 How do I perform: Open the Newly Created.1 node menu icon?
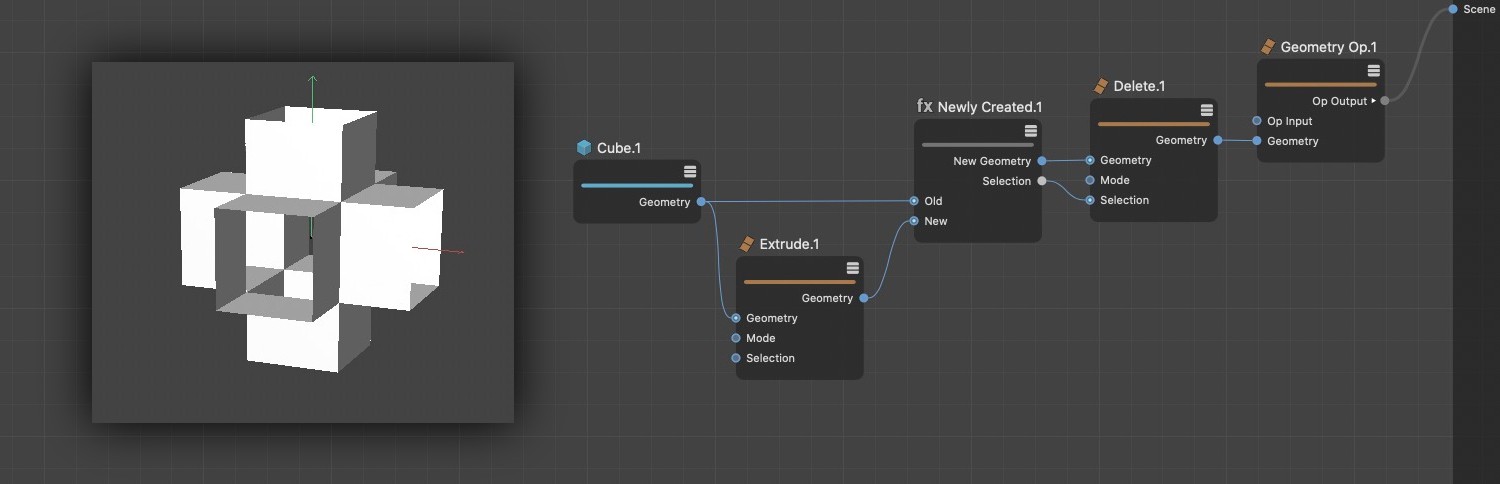pyautogui.click(x=1031, y=131)
